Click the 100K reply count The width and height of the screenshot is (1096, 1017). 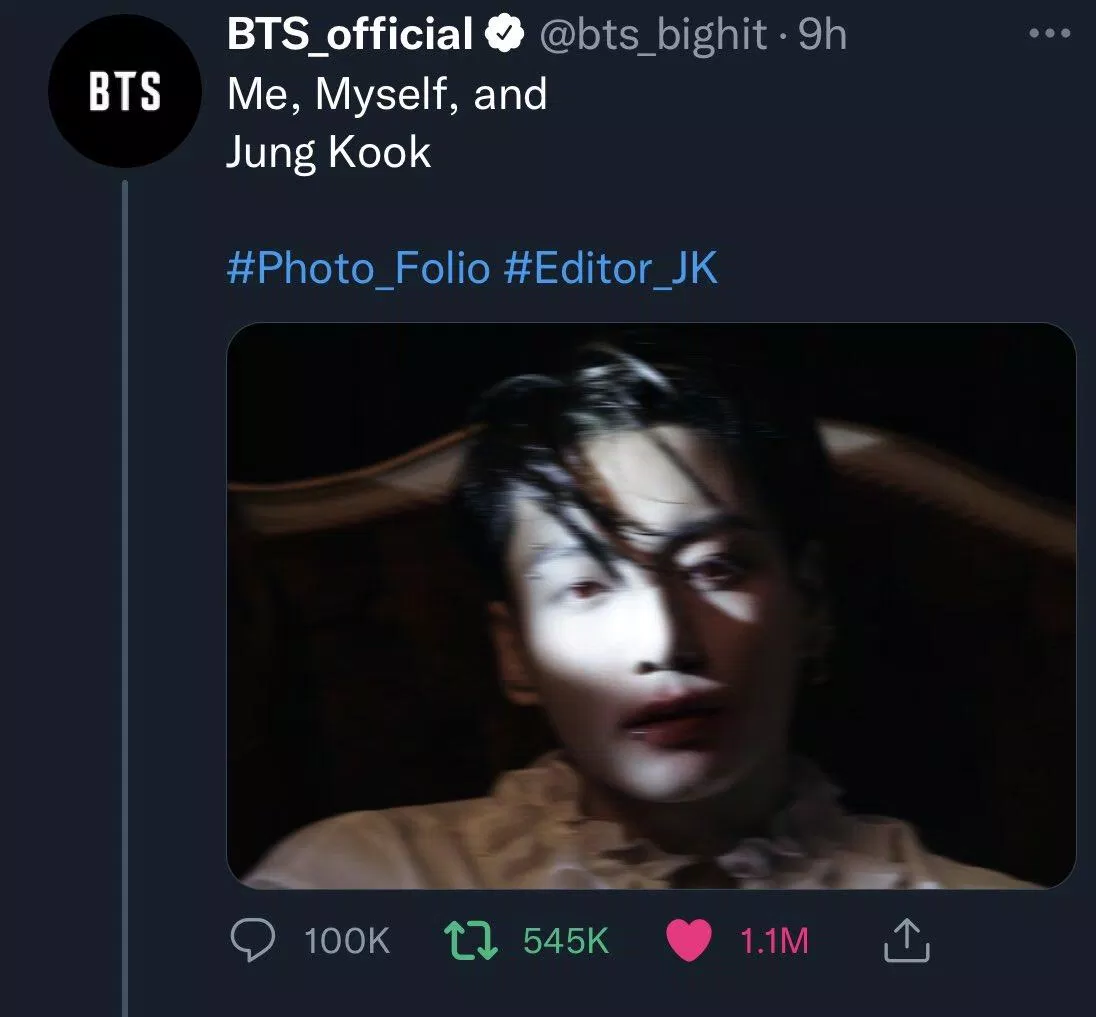346,941
